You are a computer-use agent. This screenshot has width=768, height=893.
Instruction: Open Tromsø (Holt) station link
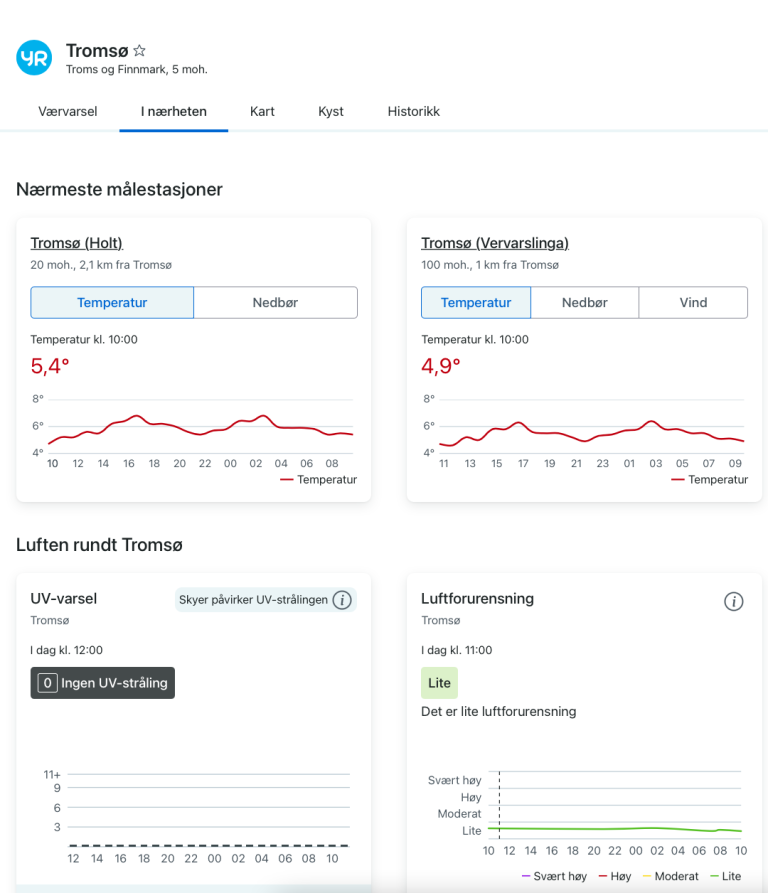point(77,243)
